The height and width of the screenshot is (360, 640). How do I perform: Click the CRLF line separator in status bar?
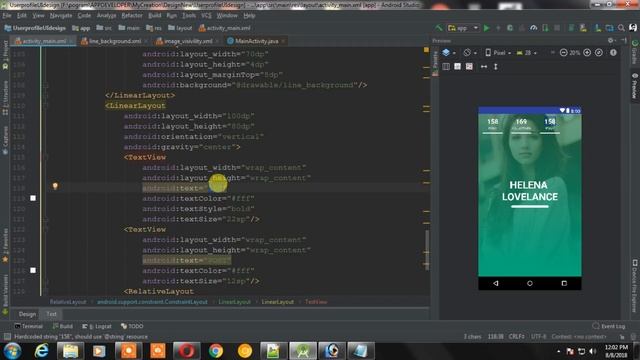pos(516,337)
